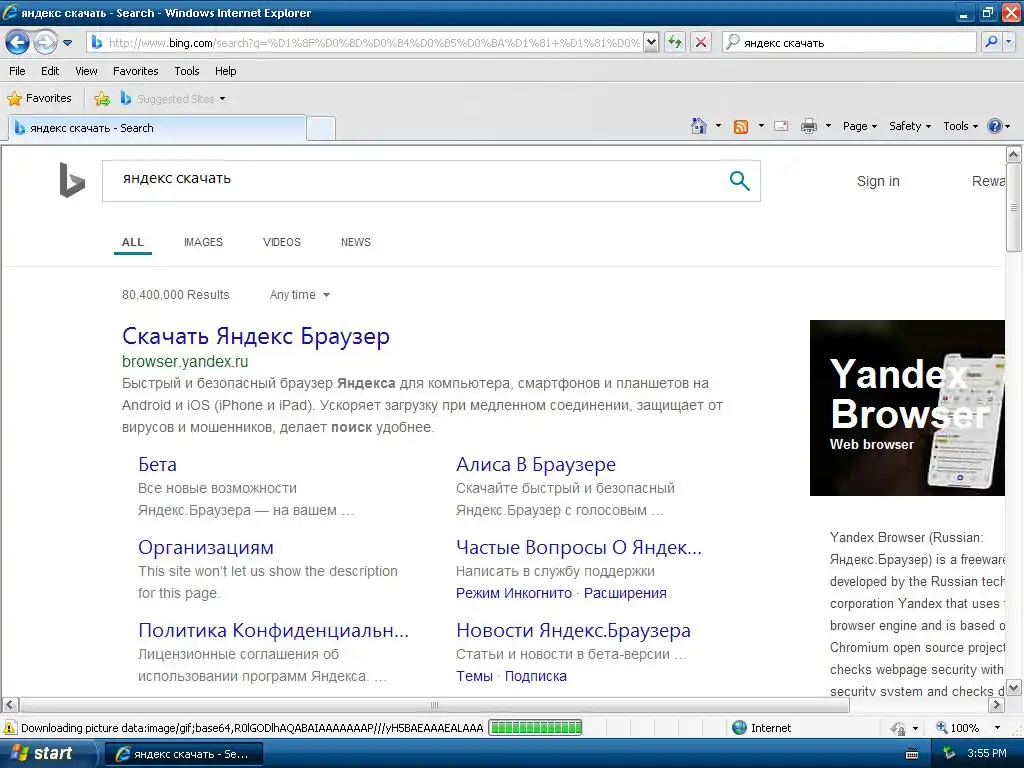Image resolution: width=1024 pixels, height=768 pixels.
Task: Open a new blank tab
Action: click(x=321, y=129)
